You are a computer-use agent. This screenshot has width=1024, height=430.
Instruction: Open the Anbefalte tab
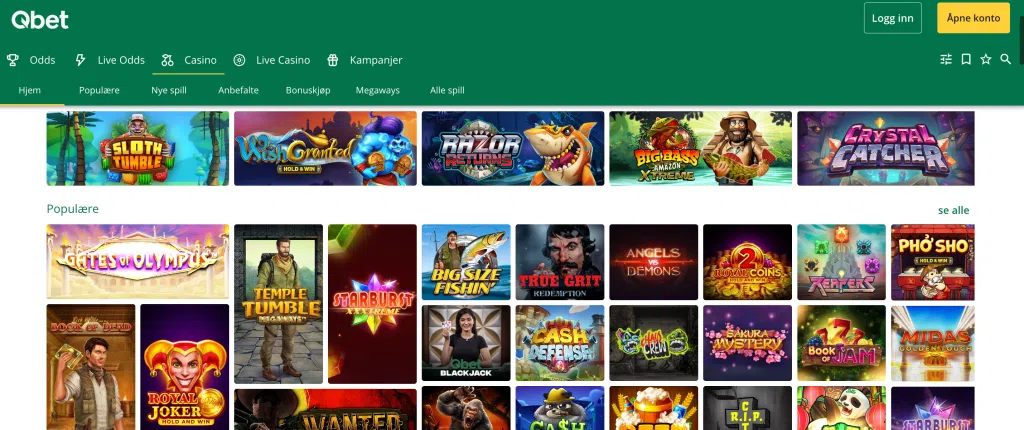click(238, 90)
